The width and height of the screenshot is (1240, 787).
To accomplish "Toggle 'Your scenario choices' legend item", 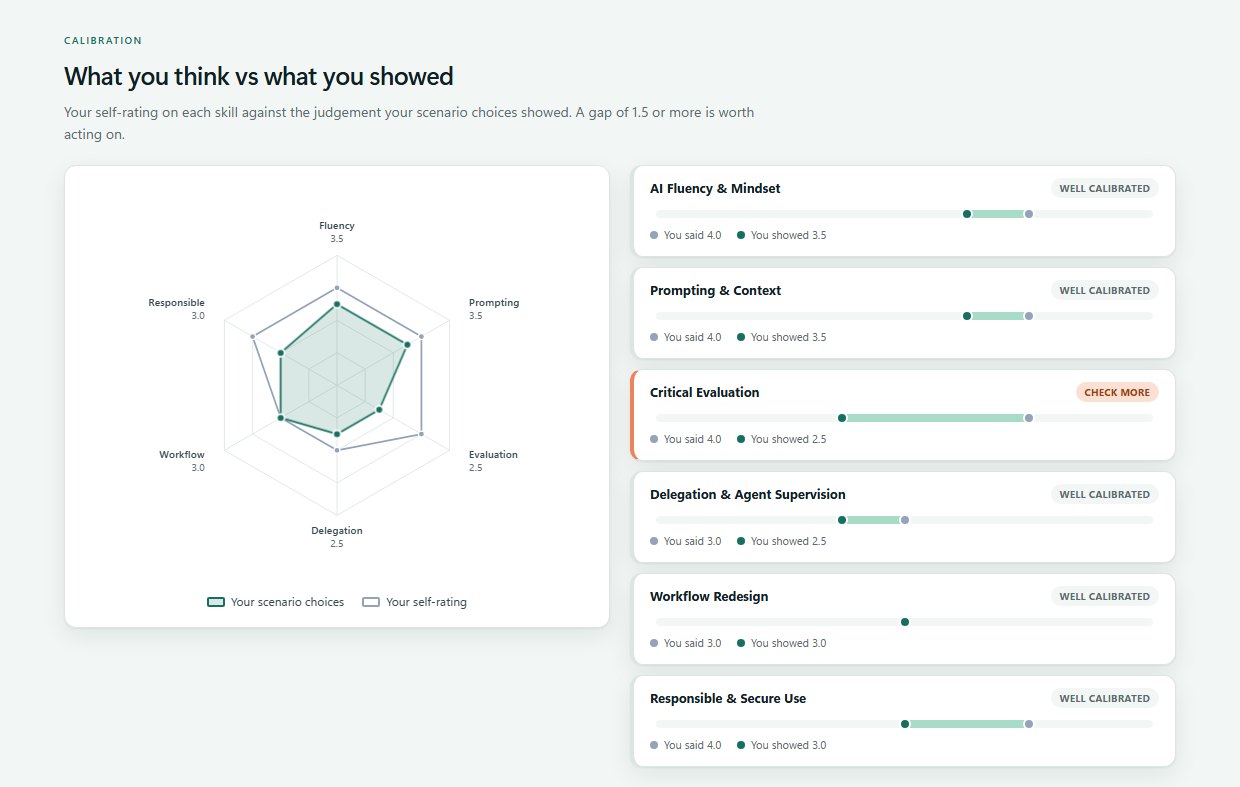I will pyautogui.click(x=275, y=602).
